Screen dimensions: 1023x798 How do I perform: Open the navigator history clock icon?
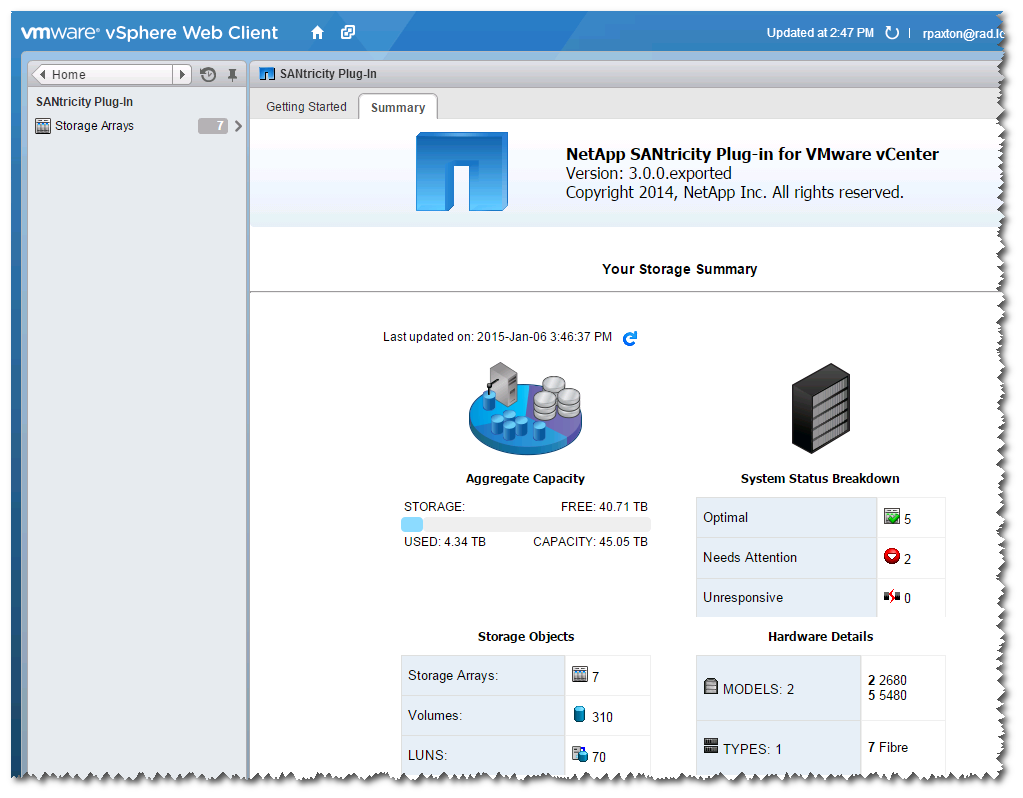click(208, 75)
